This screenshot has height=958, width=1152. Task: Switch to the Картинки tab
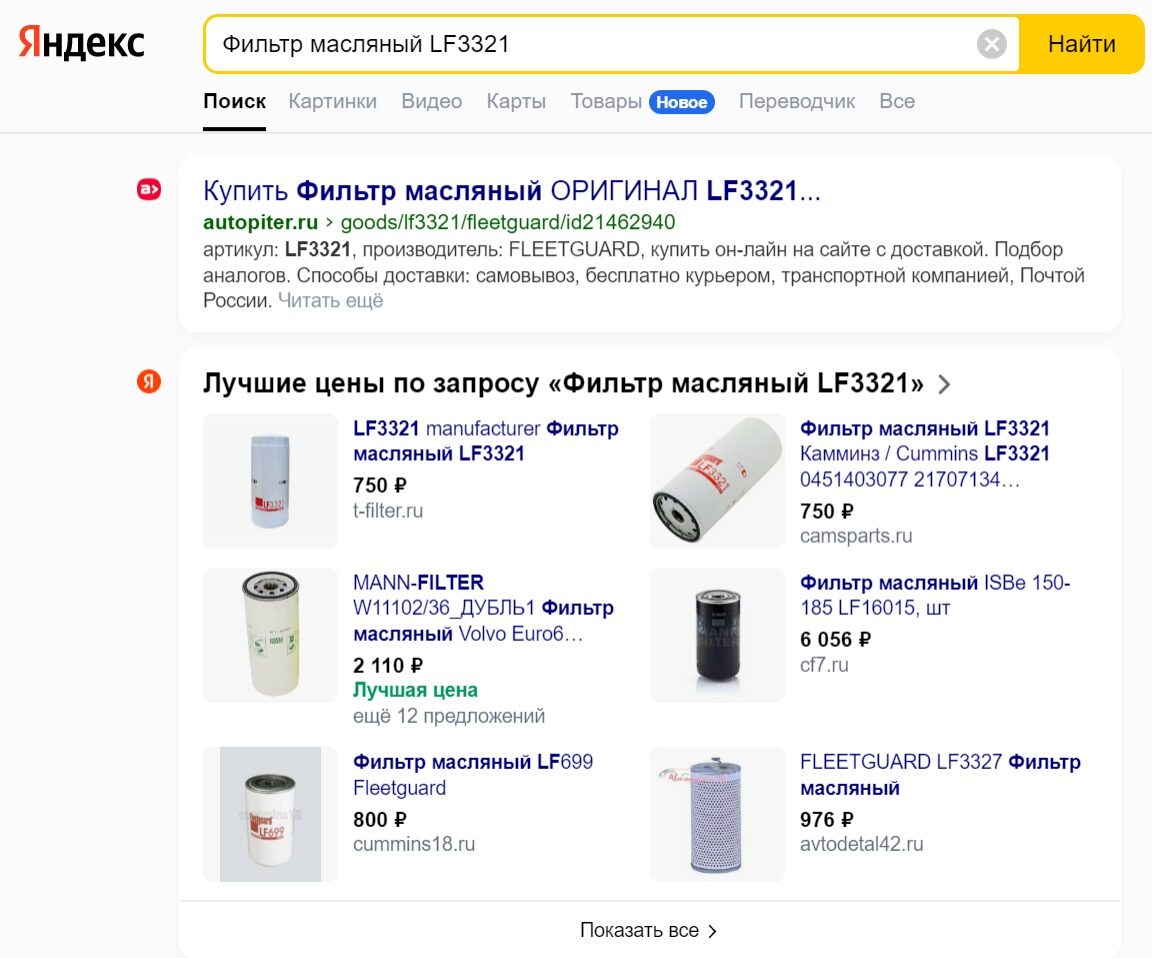pyautogui.click(x=332, y=101)
